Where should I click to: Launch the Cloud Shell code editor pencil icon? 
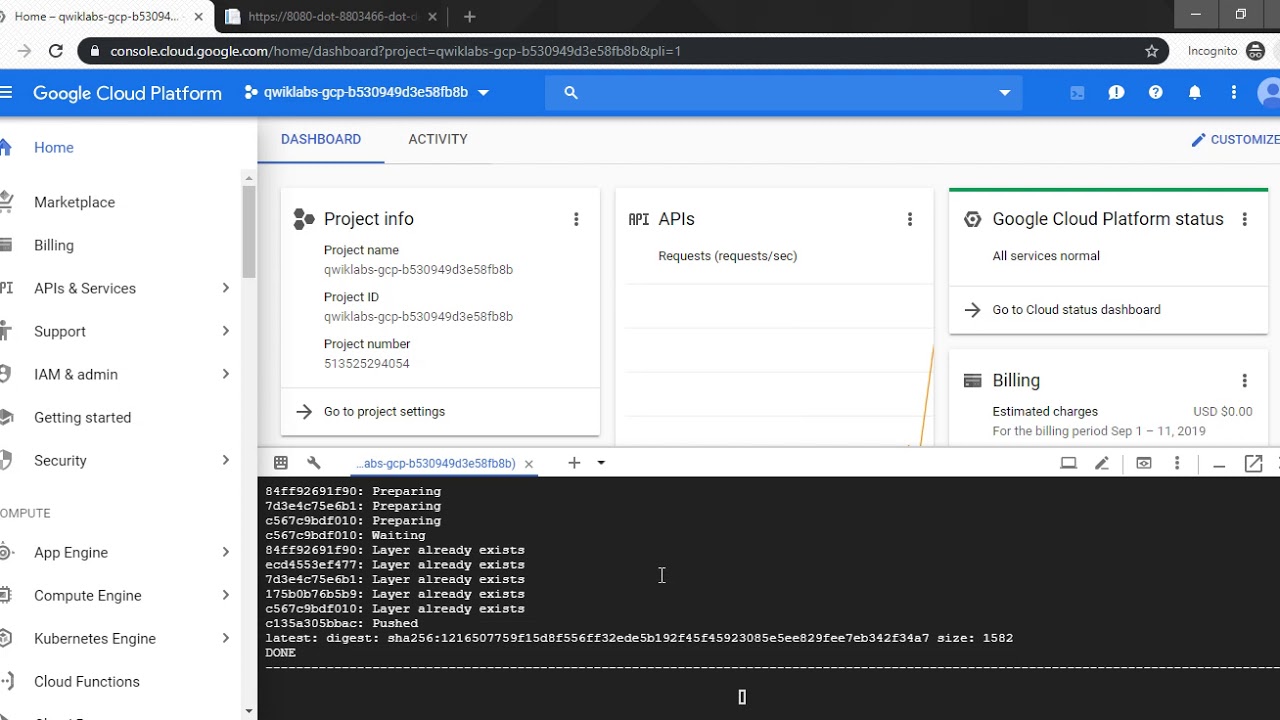point(1102,463)
